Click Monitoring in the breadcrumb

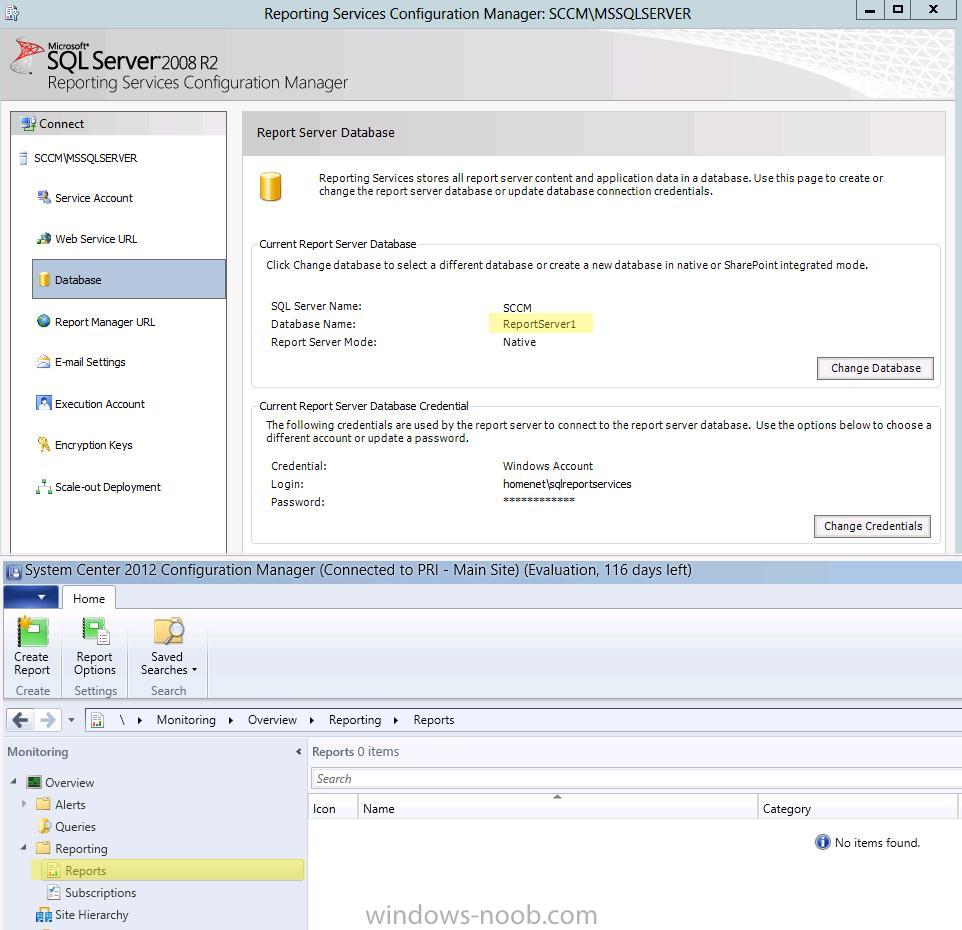tap(186, 720)
